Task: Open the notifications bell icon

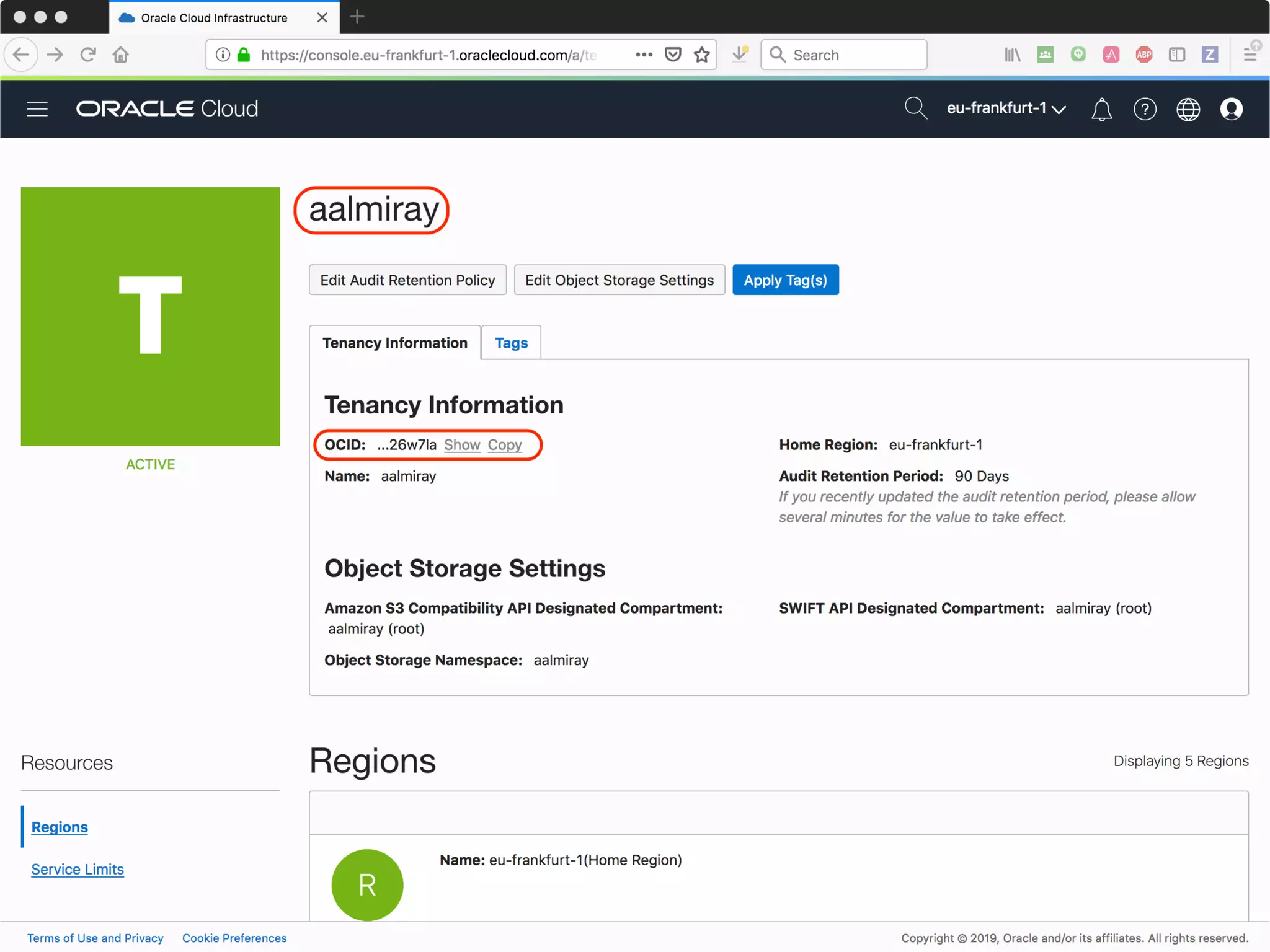Action: [1101, 109]
